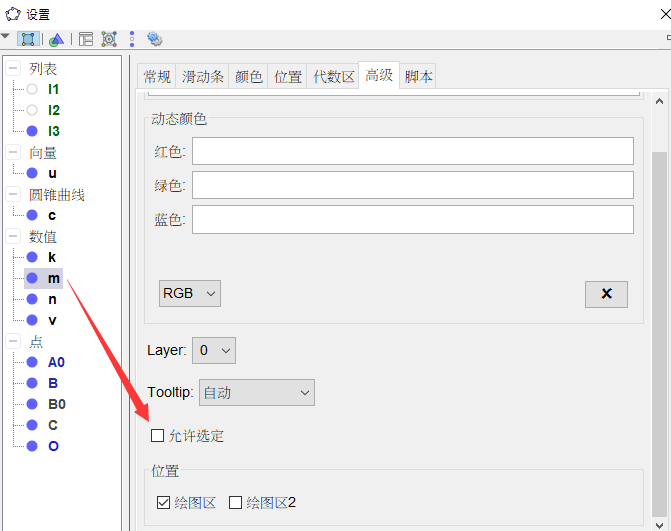671x531 pixels.
Task: Open the Layout settings icon
Action: (x=86, y=39)
